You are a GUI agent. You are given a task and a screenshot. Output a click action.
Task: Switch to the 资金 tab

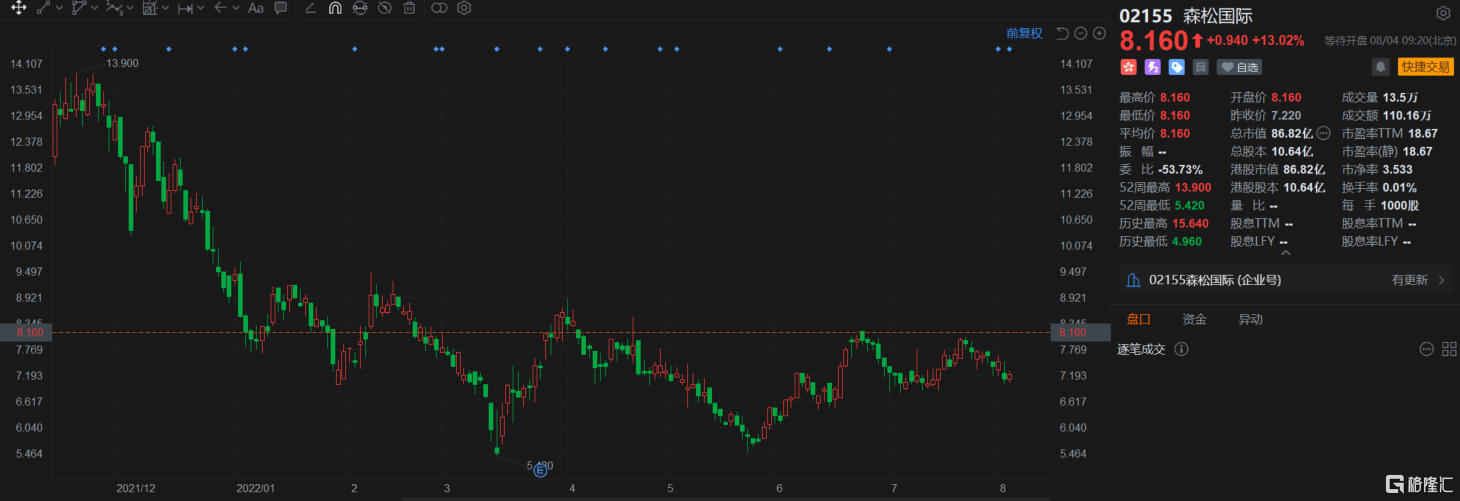[x=1194, y=320]
